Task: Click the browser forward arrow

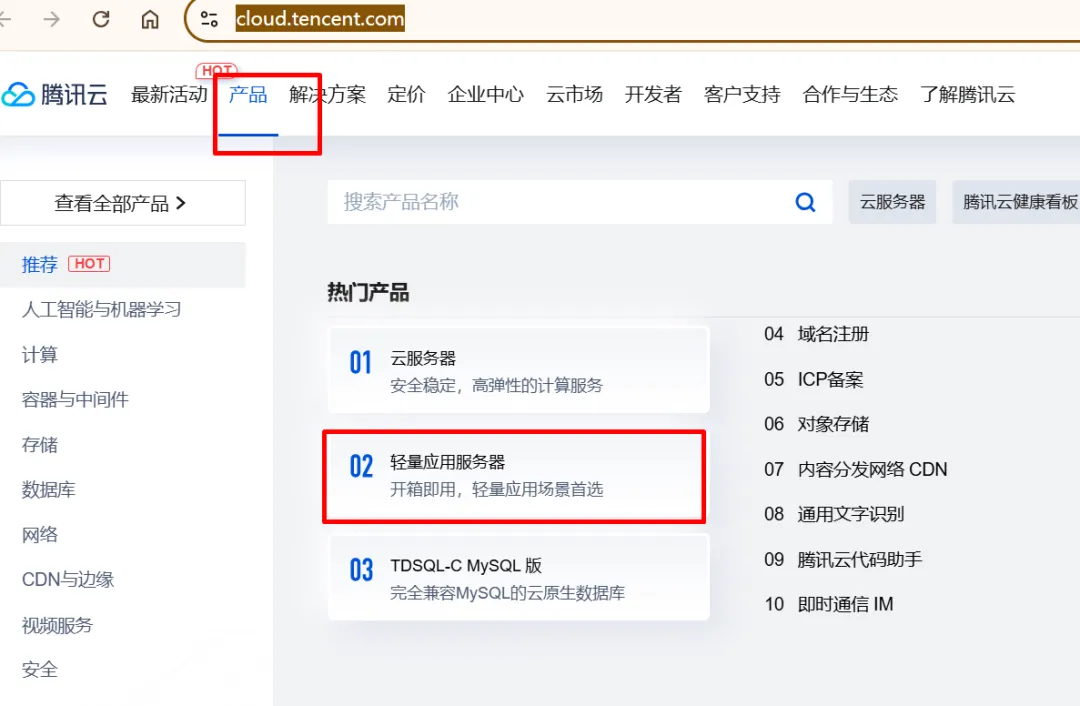Action: click(x=52, y=19)
